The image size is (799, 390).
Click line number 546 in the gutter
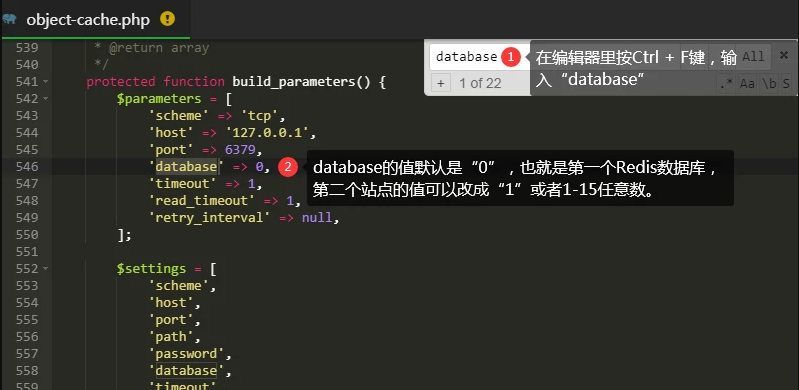(26, 167)
